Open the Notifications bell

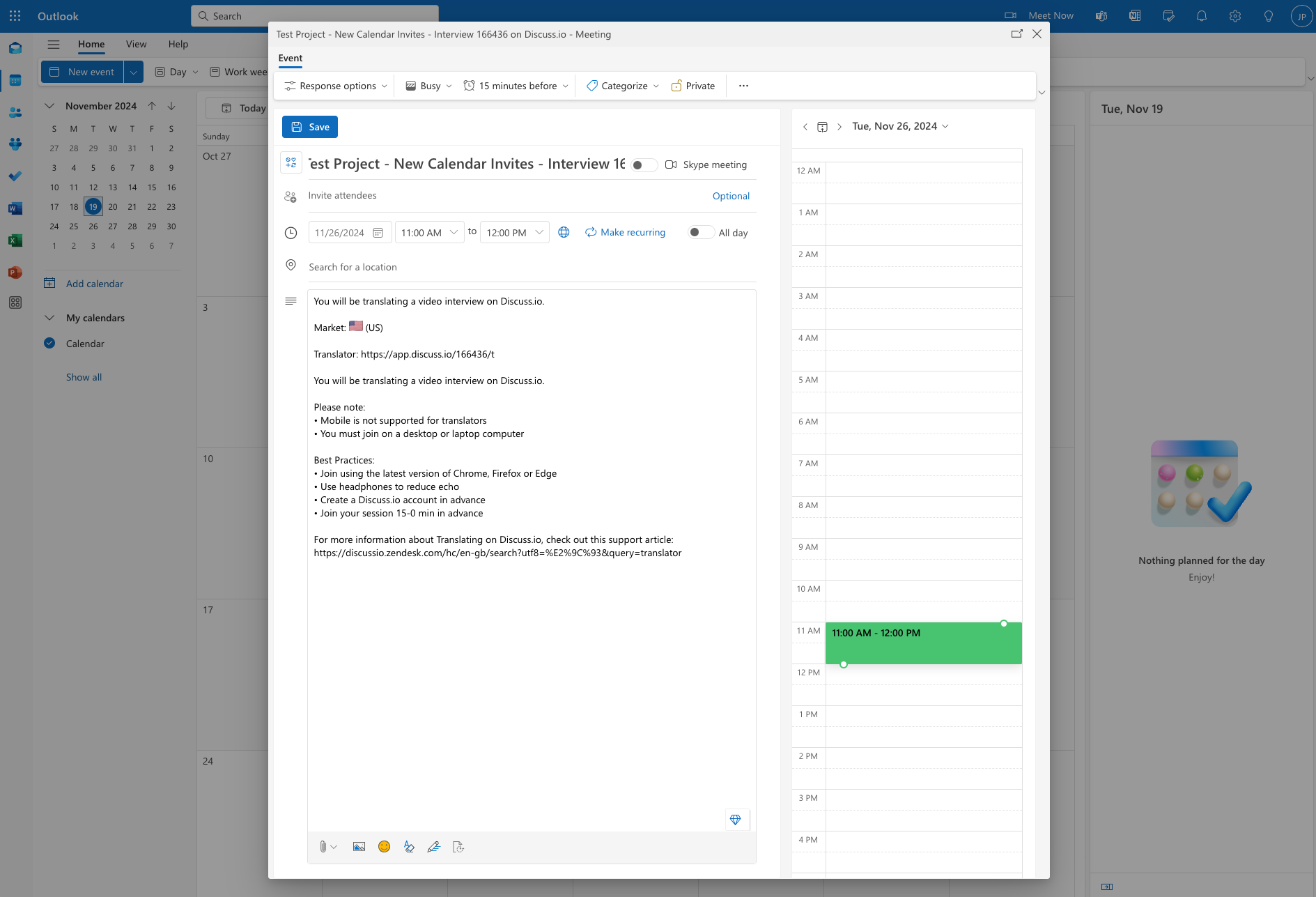coord(1202,15)
